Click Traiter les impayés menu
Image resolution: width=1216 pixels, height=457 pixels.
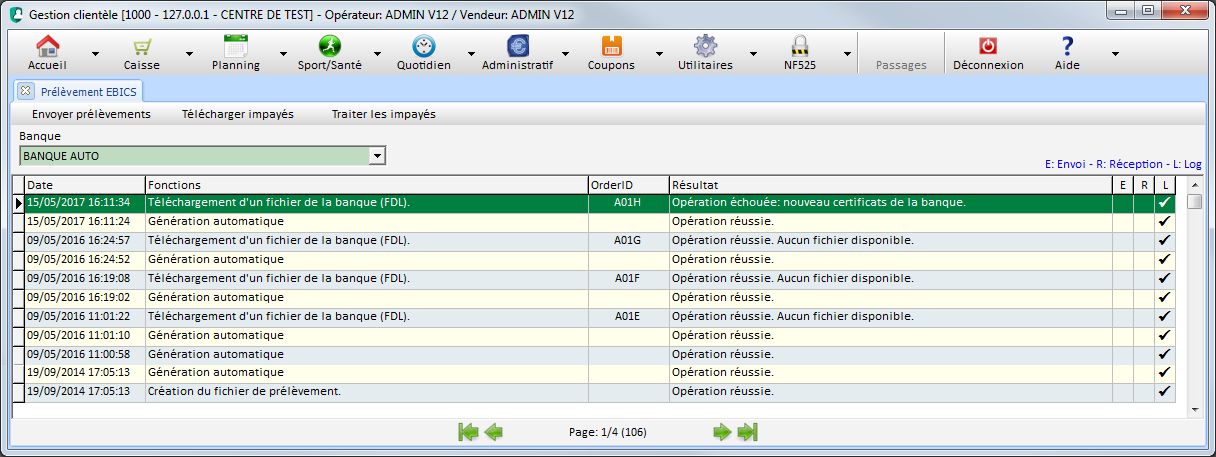point(383,114)
